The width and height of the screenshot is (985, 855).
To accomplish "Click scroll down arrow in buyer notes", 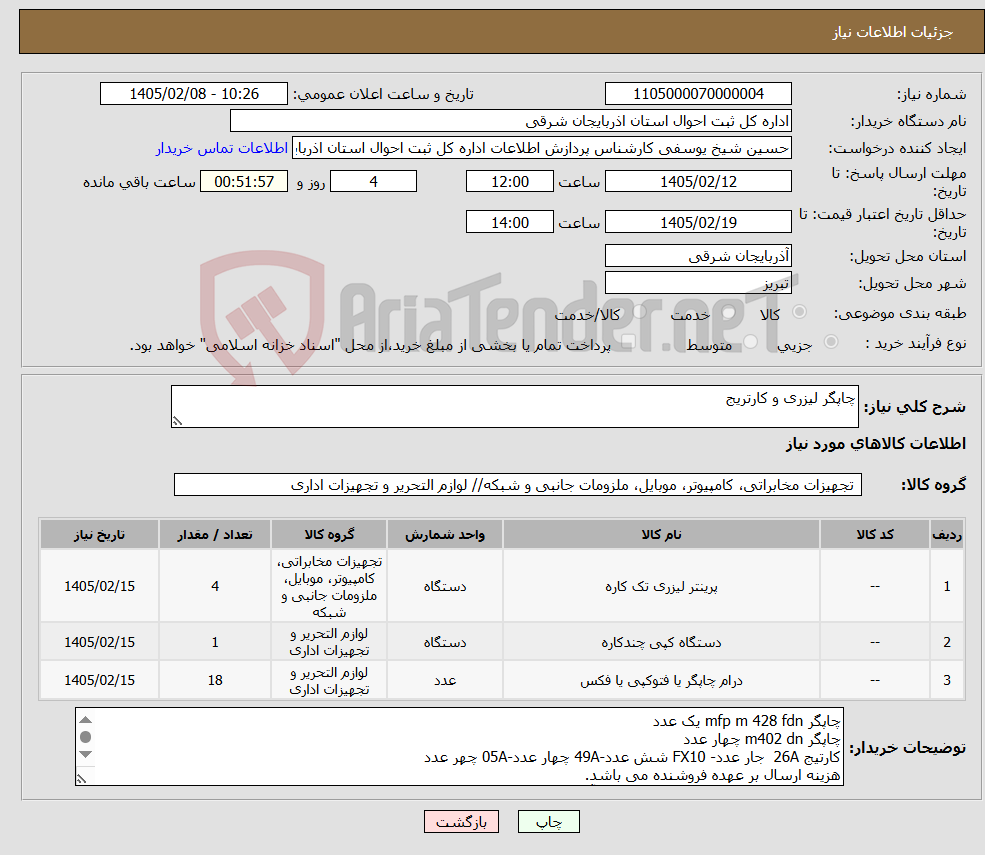I will click(x=86, y=754).
